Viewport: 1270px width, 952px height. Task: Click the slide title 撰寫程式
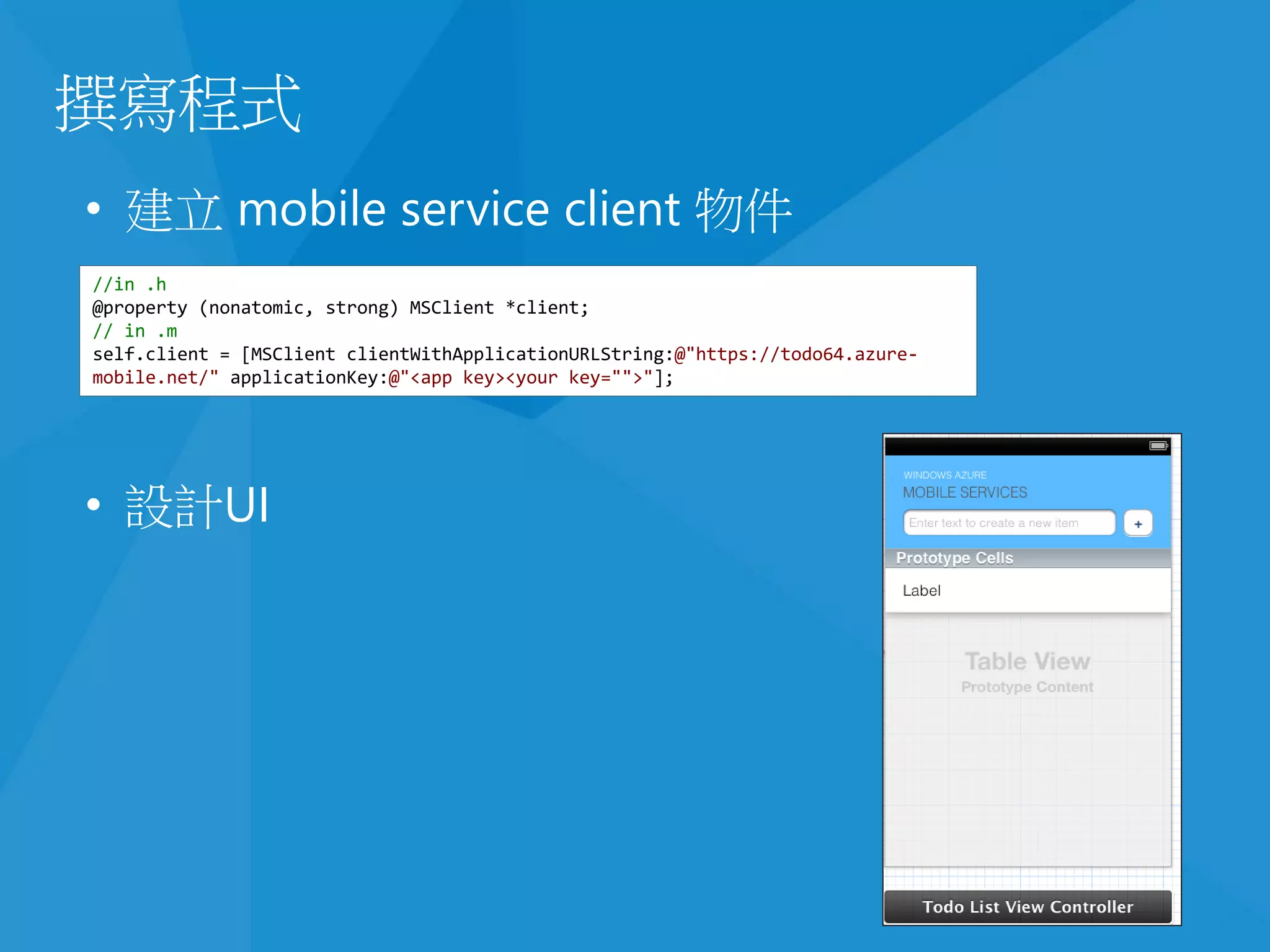pyautogui.click(x=179, y=104)
